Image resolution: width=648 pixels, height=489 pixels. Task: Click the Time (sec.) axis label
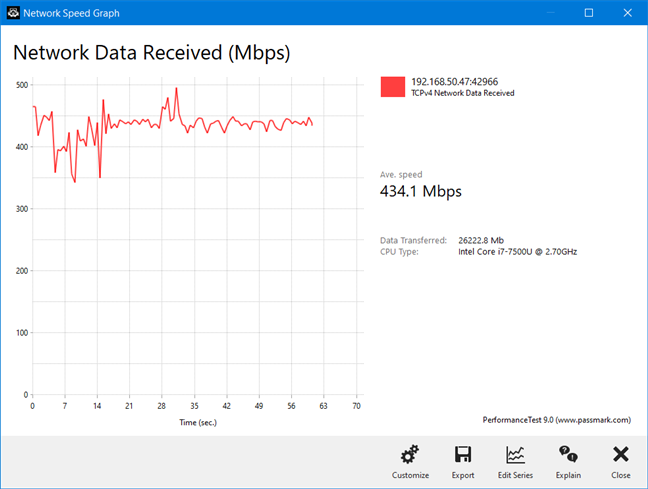[x=198, y=422]
